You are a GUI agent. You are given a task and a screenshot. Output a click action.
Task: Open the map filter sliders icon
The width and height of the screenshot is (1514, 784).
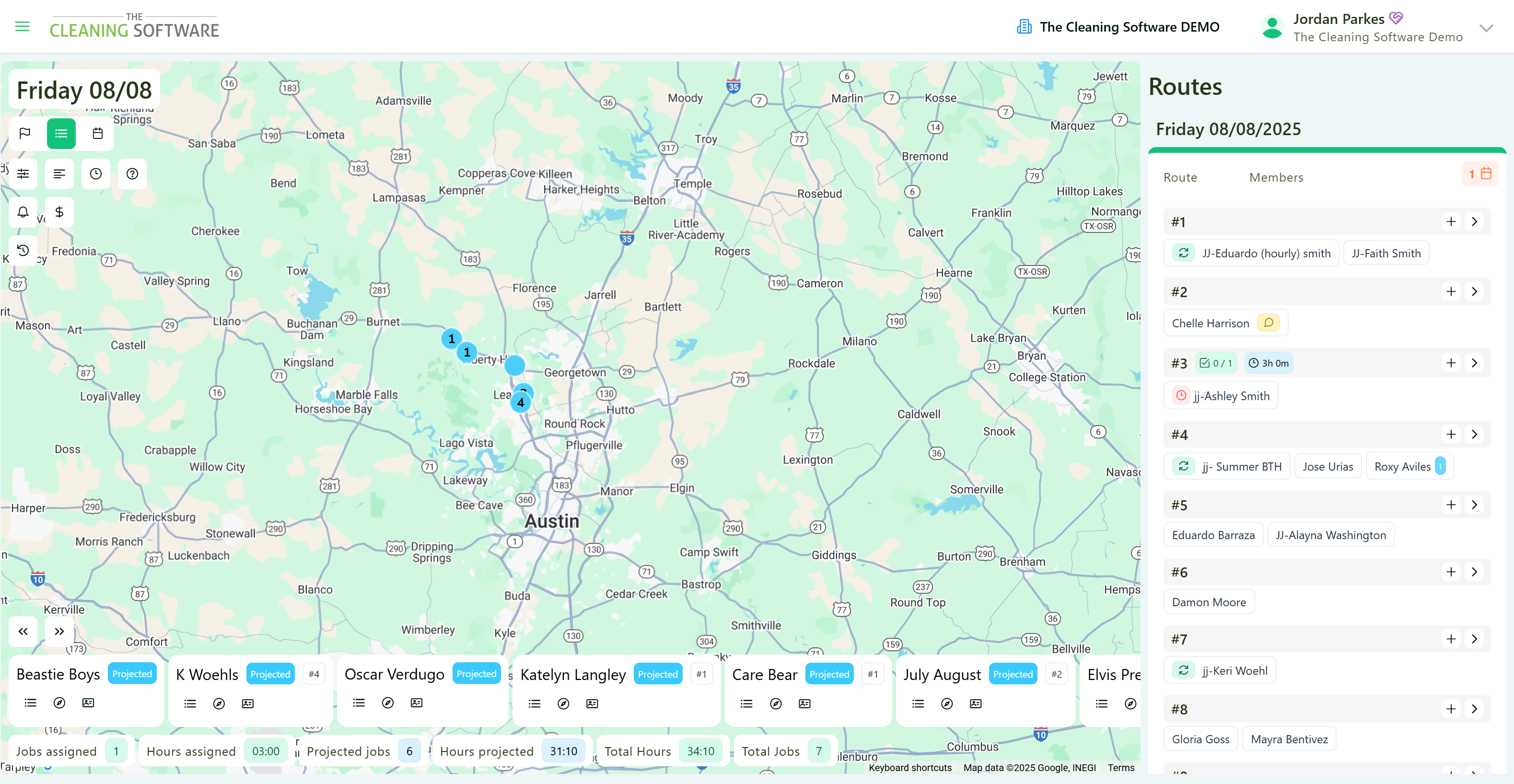[x=23, y=173]
